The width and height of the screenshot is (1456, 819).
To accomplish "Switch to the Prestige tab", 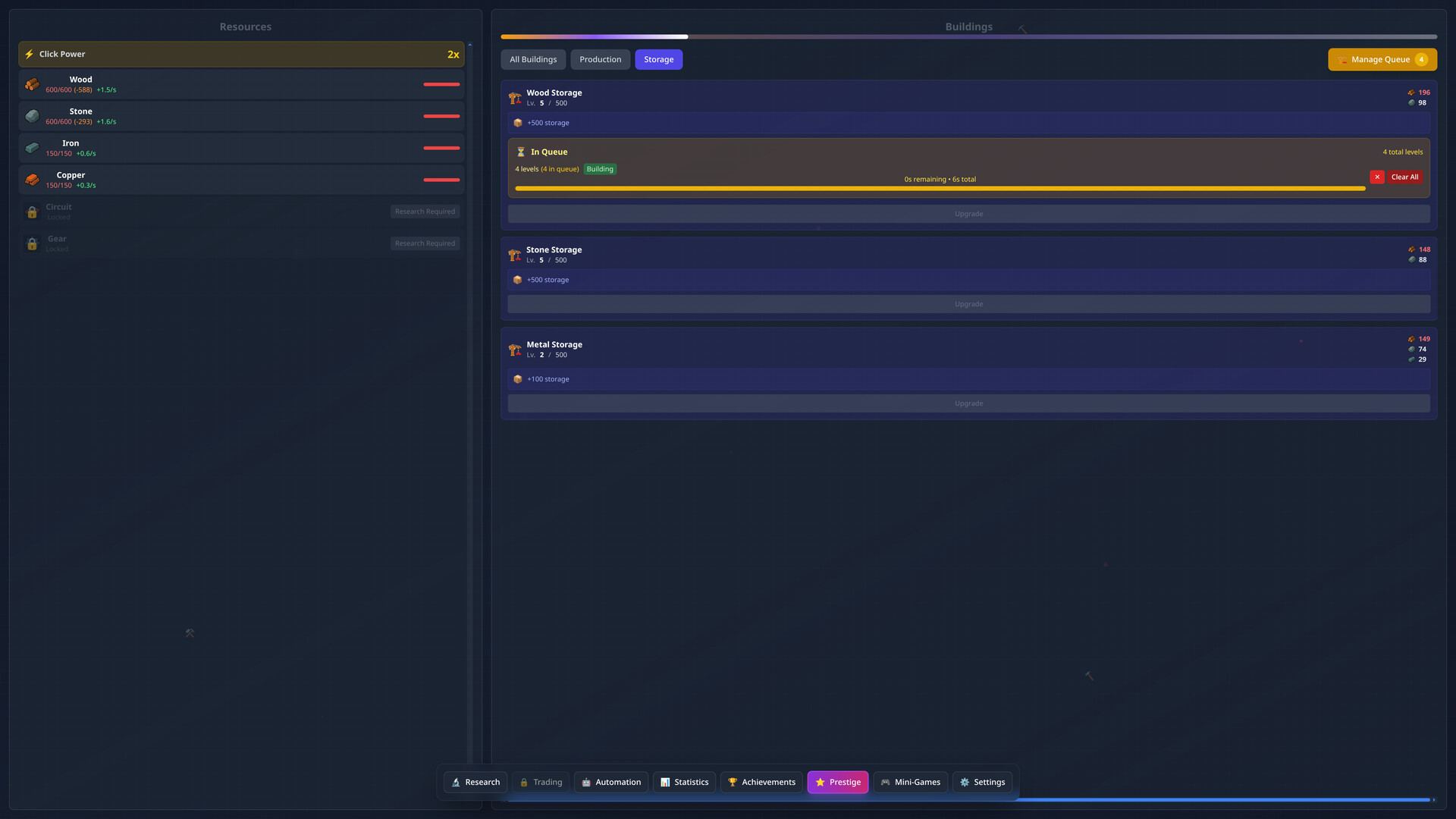I will coord(838,782).
